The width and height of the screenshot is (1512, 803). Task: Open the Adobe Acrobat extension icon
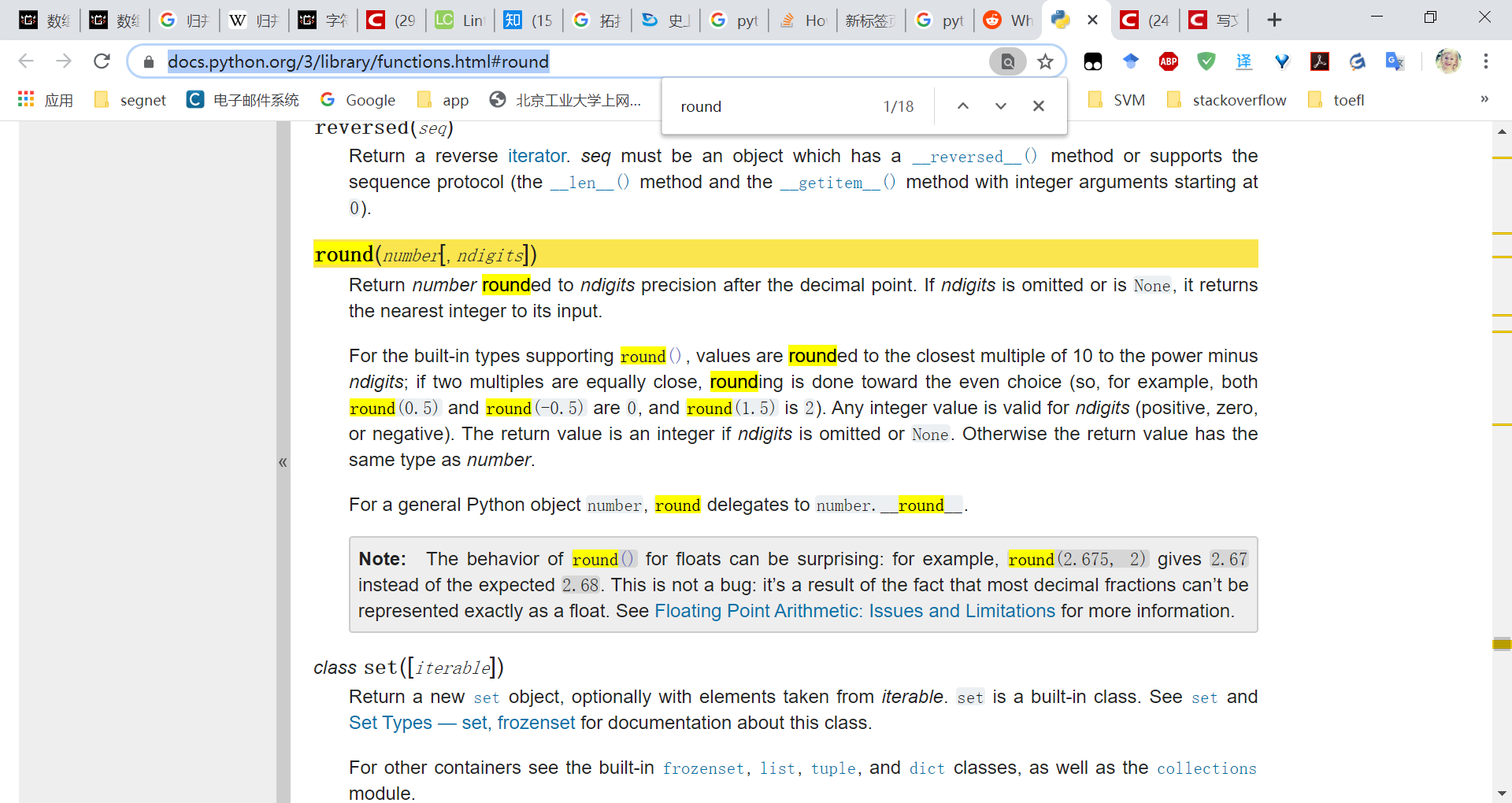tap(1320, 61)
